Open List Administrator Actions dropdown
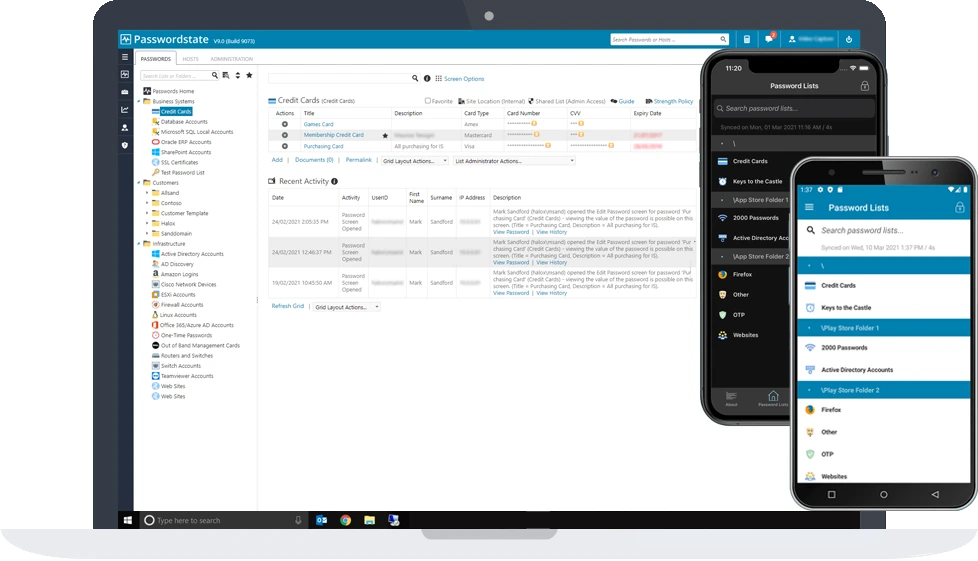The height and width of the screenshot is (561, 978). point(514,161)
